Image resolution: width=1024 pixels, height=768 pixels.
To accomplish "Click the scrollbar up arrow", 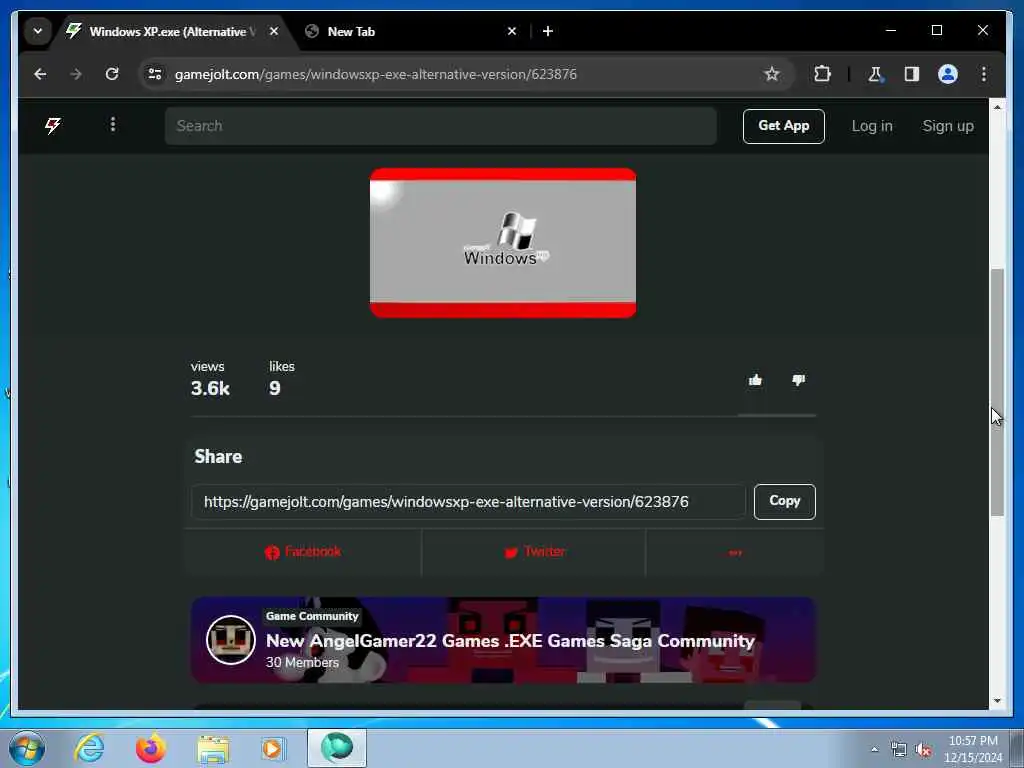I will 997,106.
